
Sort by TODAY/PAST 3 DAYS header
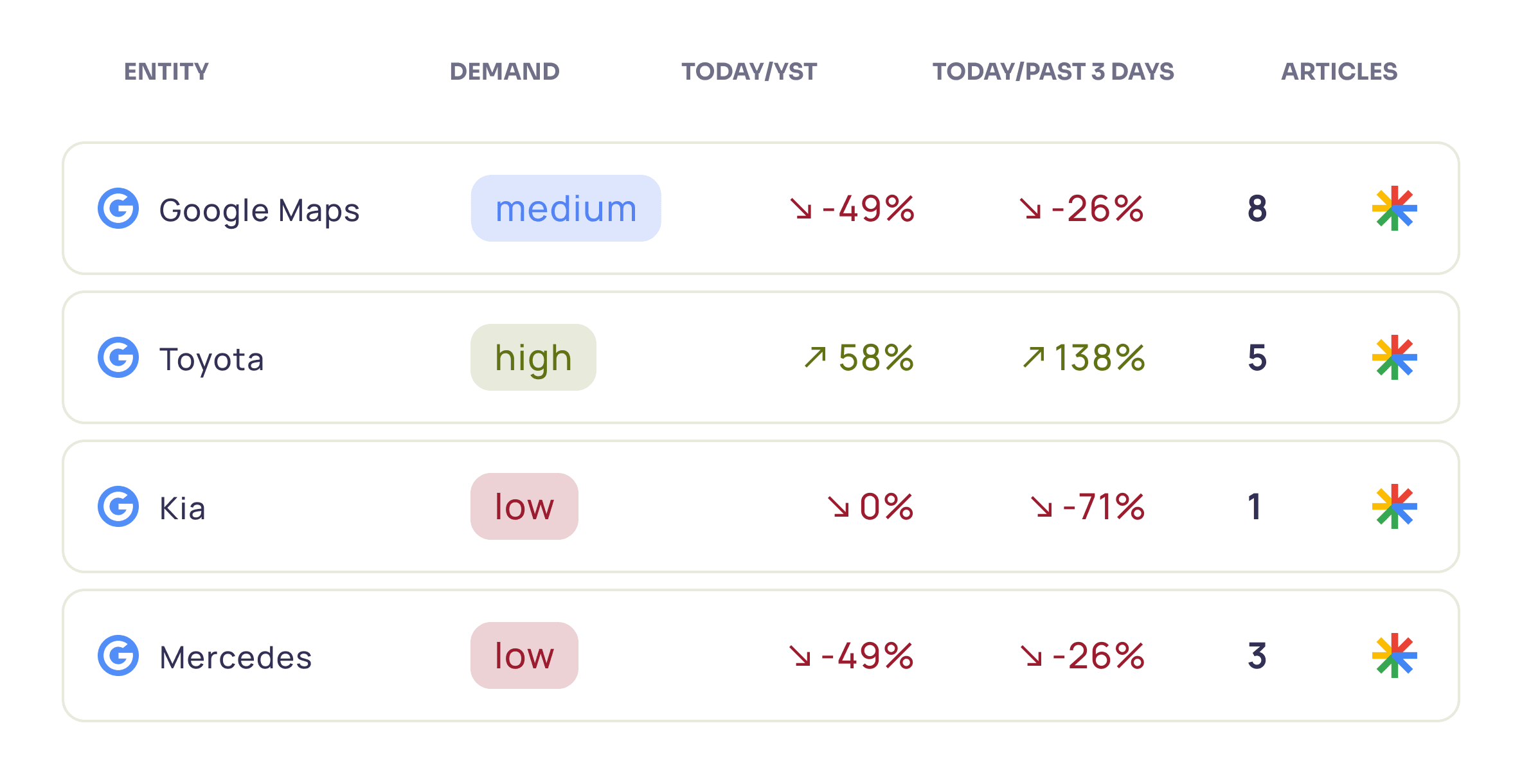point(1053,71)
